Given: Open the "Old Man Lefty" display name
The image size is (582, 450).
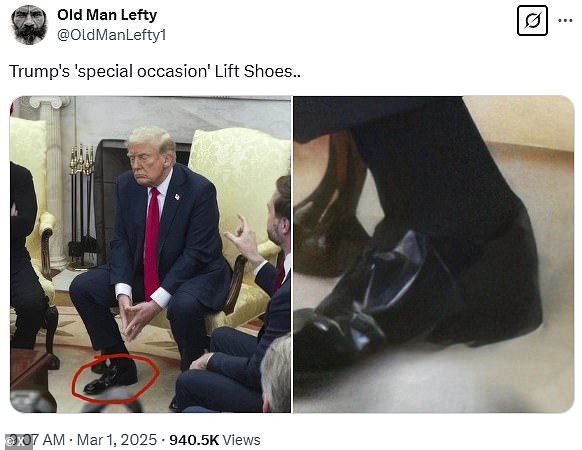Looking at the screenshot, I should 107,15.
